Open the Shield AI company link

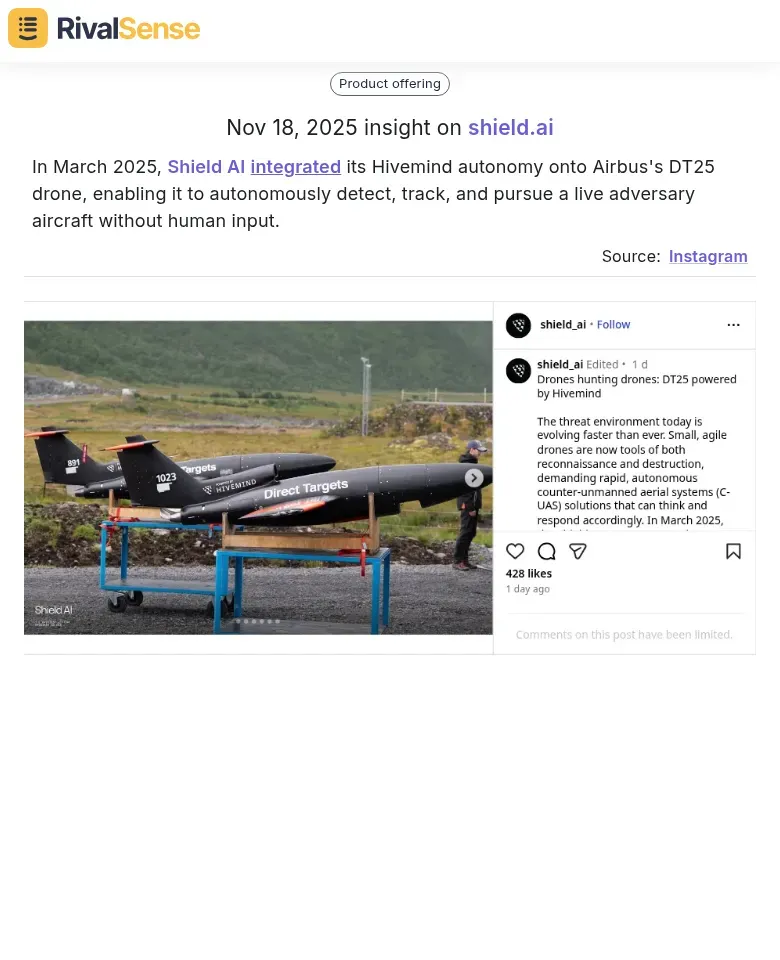point(206,167)
